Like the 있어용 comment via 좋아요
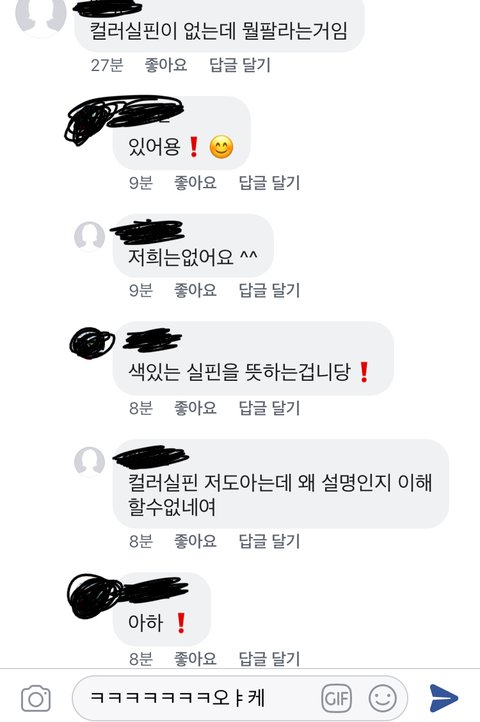Viewport: 480px width, 722px height. tap(195, 183)
